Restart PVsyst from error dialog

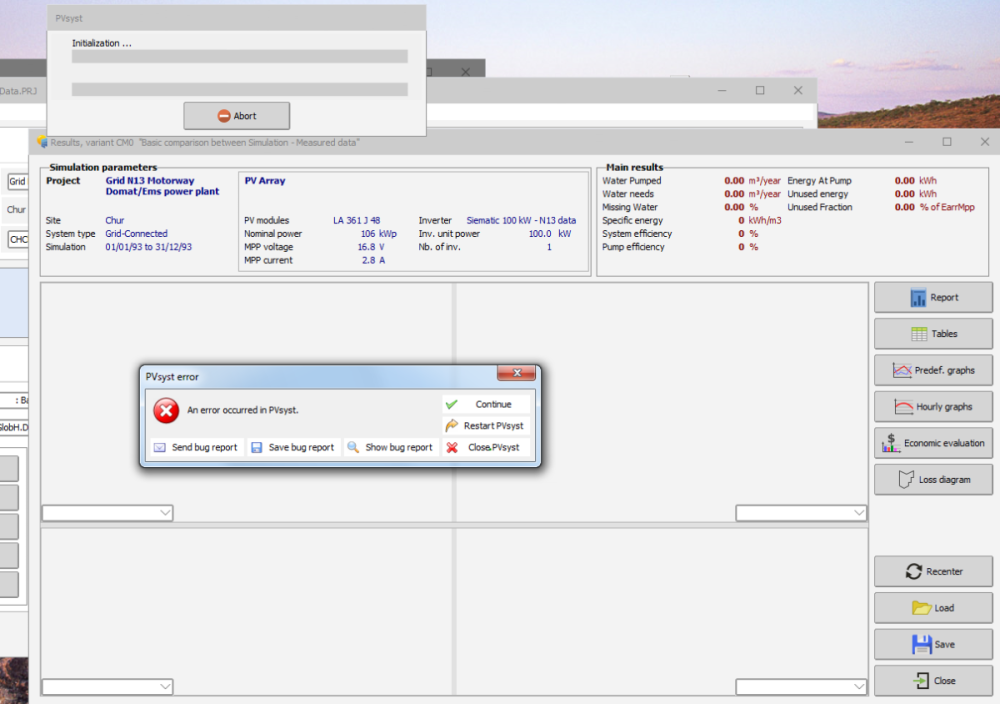(485, 426)
